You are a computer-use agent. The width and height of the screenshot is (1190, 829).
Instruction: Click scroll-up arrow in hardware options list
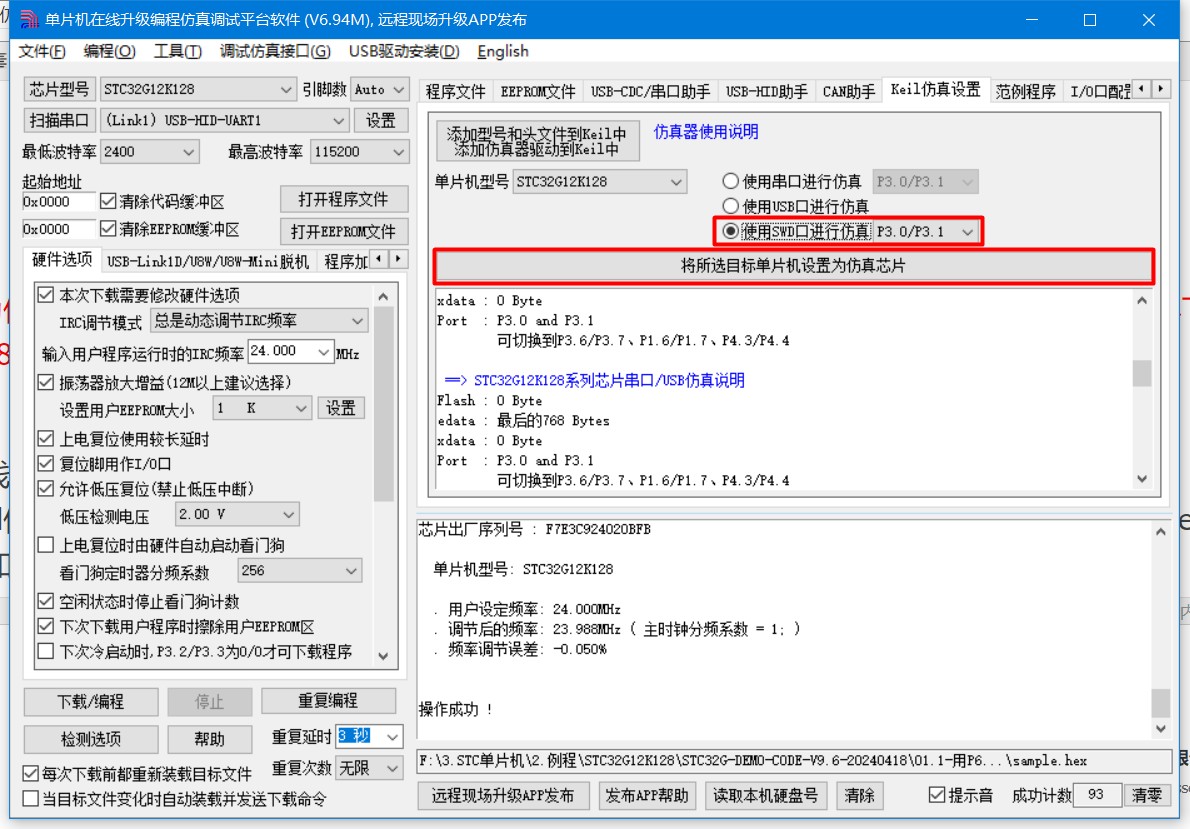[383, 297]
